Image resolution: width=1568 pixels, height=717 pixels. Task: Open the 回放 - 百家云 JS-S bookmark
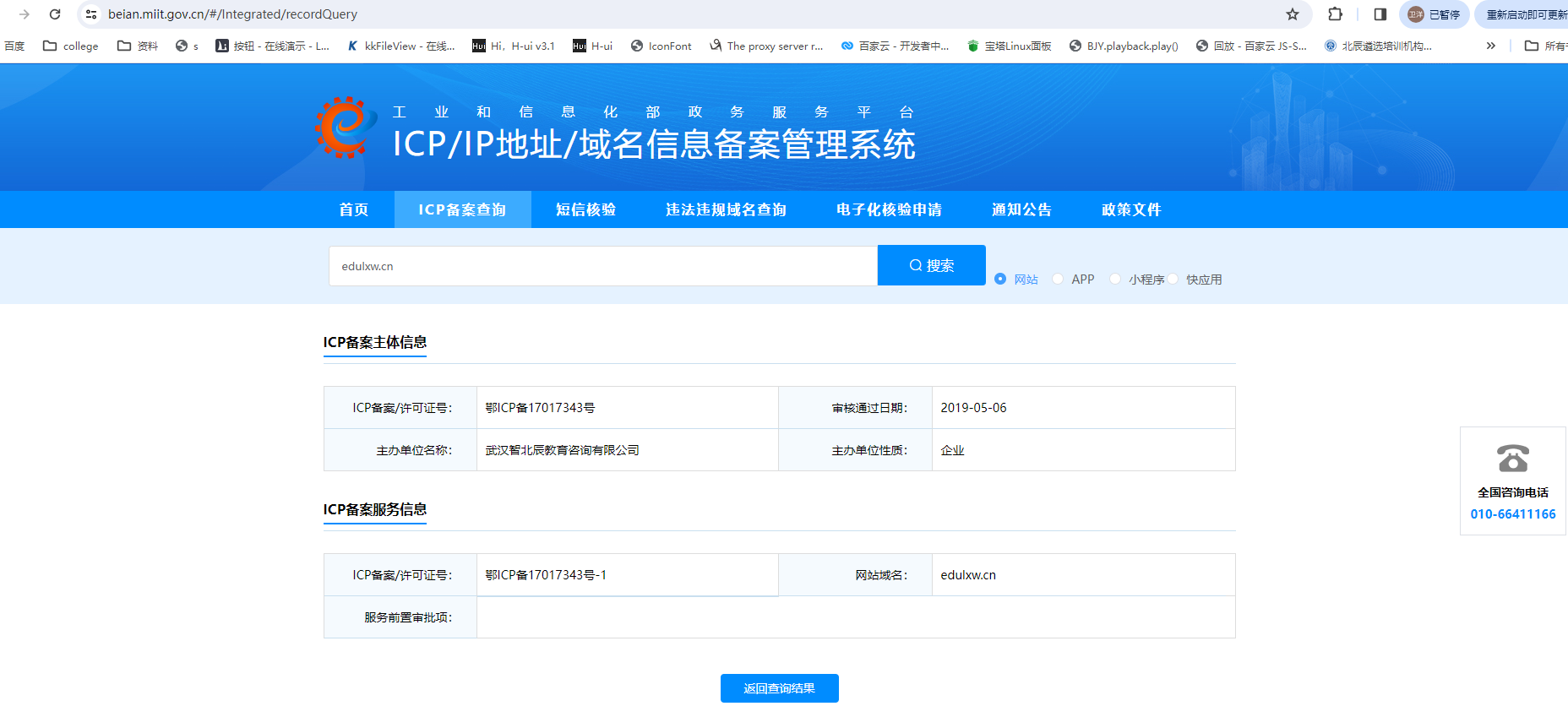[x=1251, y=46]
